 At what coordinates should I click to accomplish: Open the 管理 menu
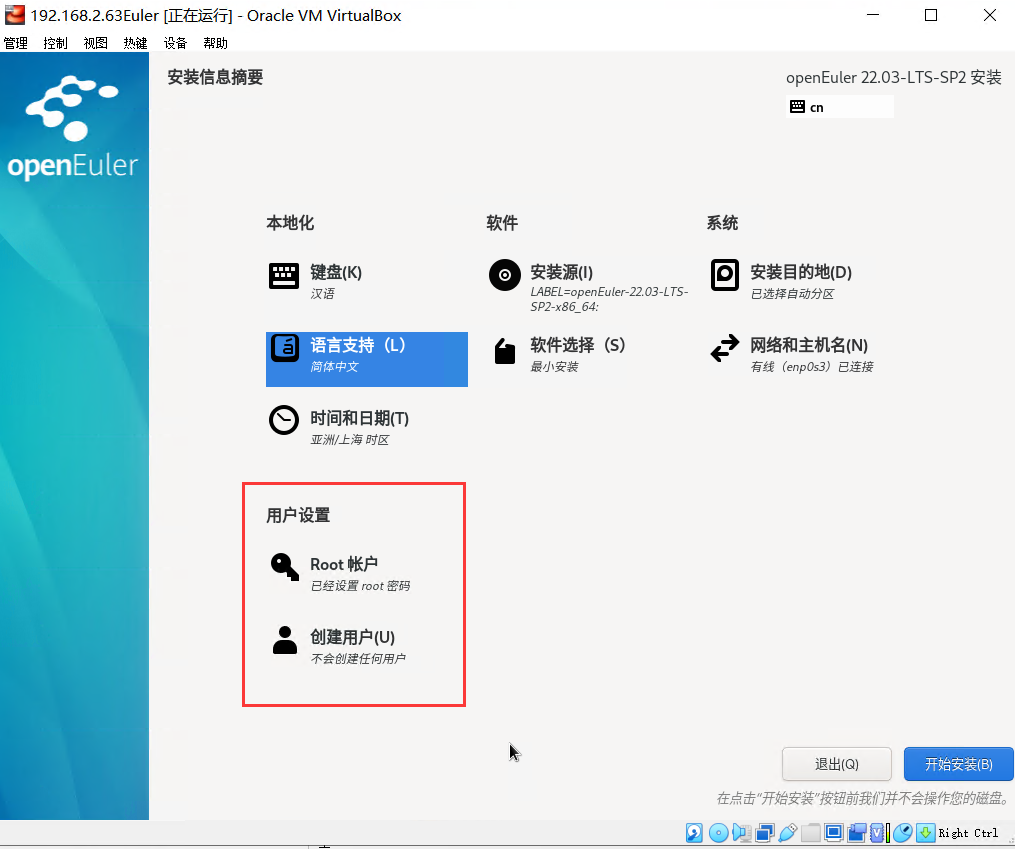[16, 43]
